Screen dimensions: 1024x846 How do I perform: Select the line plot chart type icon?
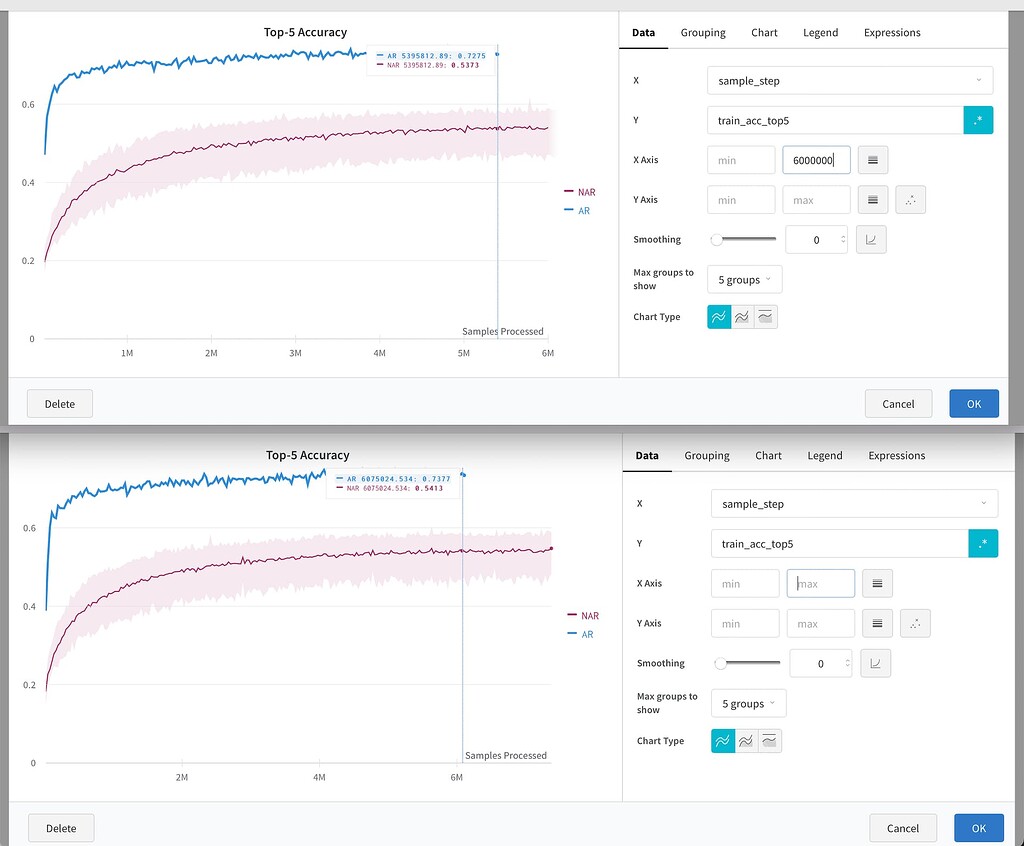click(721, 316)
